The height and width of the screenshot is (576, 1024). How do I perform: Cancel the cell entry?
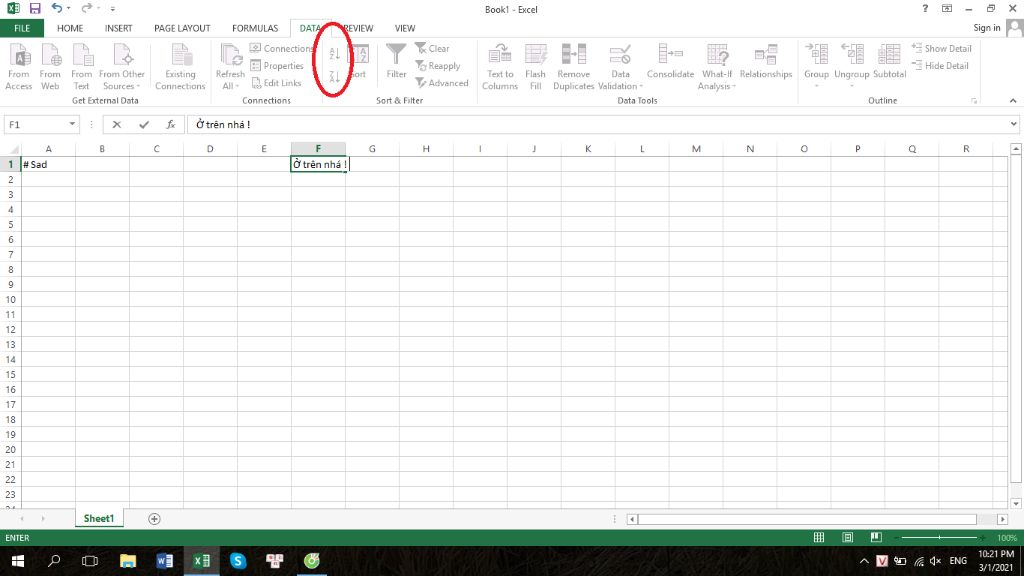pyautogui.click(x=117, y=124)
